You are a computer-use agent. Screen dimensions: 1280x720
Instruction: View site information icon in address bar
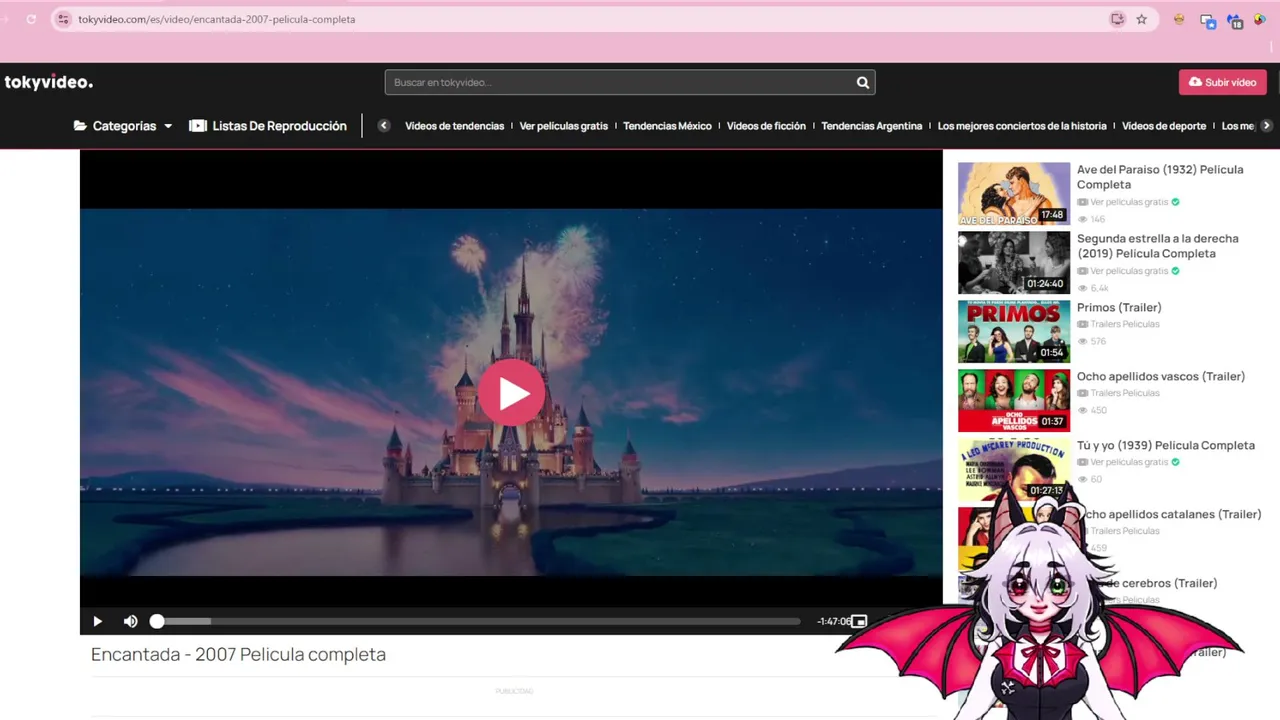coord(63,19)
